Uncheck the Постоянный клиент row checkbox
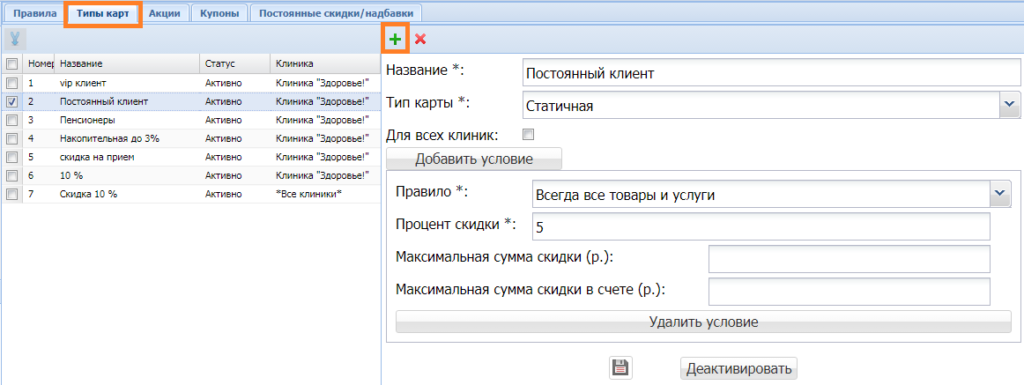This screenshot has height=385, width=1024. coord(12,102)
